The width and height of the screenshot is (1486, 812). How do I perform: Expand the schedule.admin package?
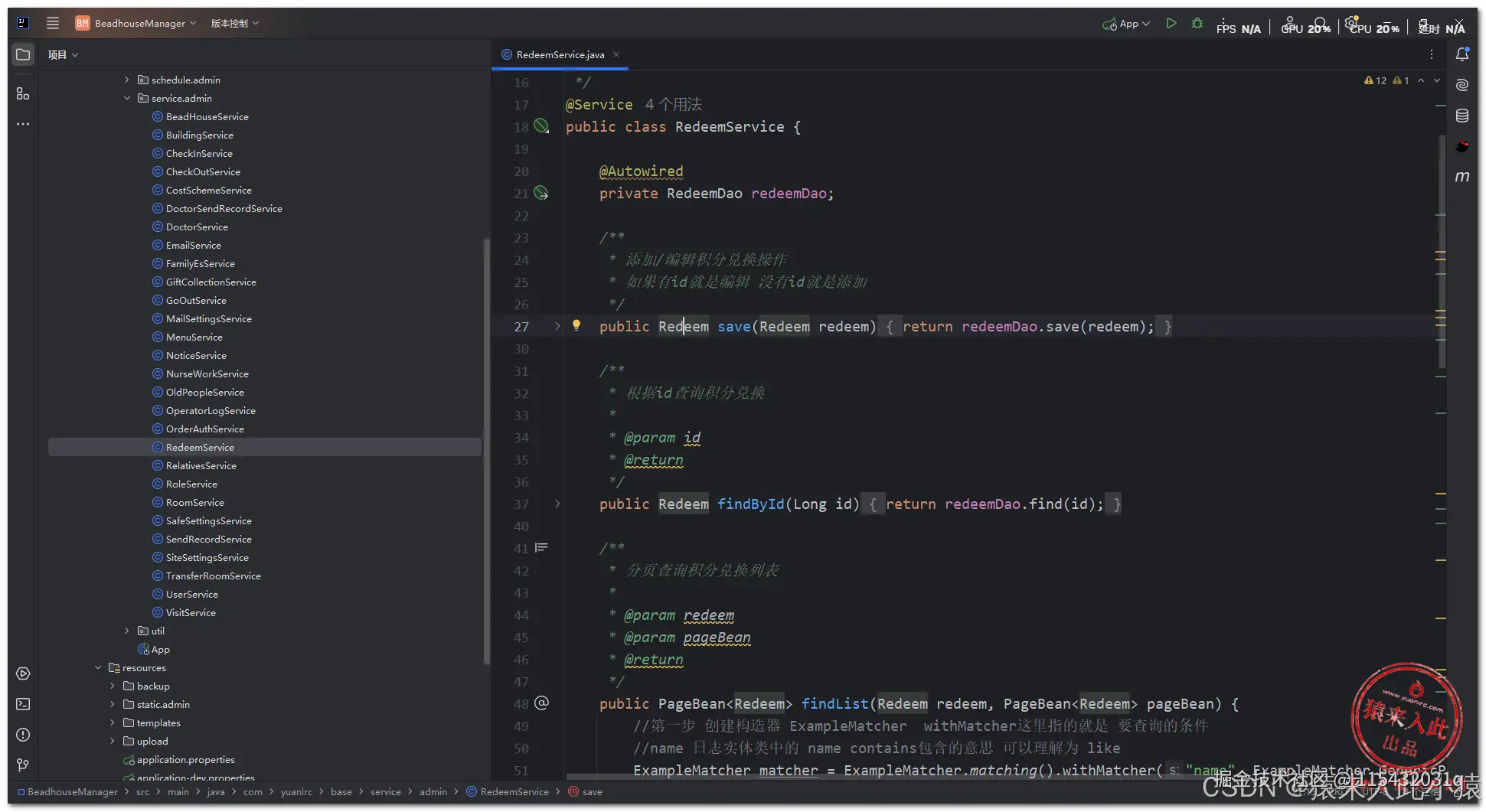tap(127, 80)
